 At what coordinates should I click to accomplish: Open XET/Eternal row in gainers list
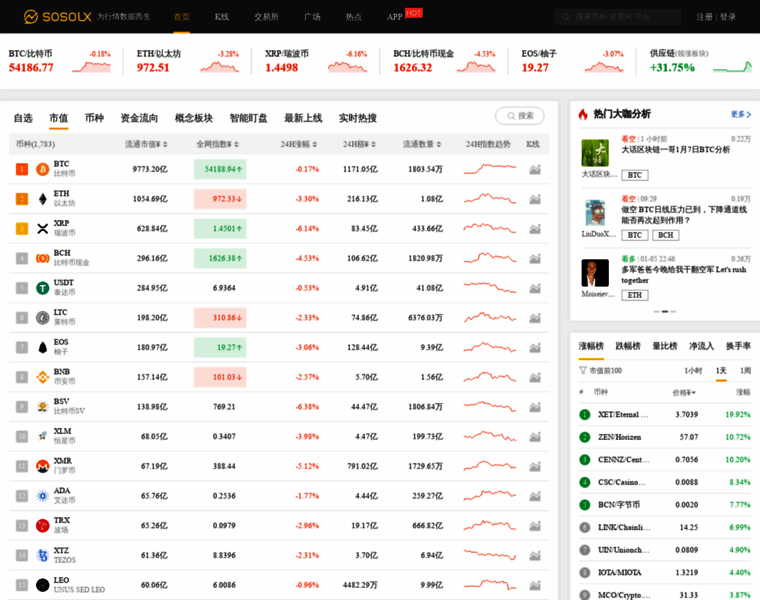coord(665,415)
